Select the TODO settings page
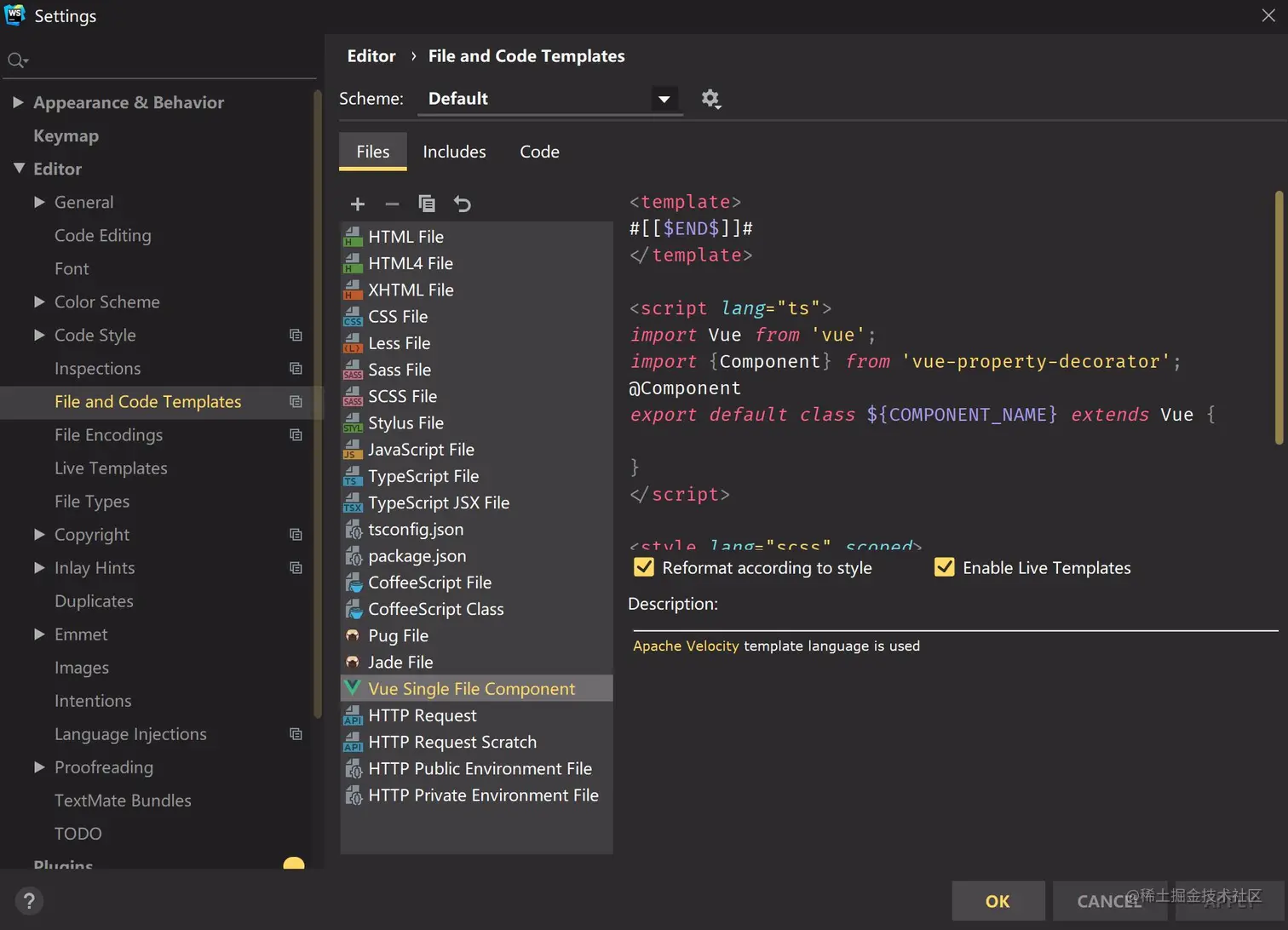This screenshot has height=930, width=1288. pos(78,833)
